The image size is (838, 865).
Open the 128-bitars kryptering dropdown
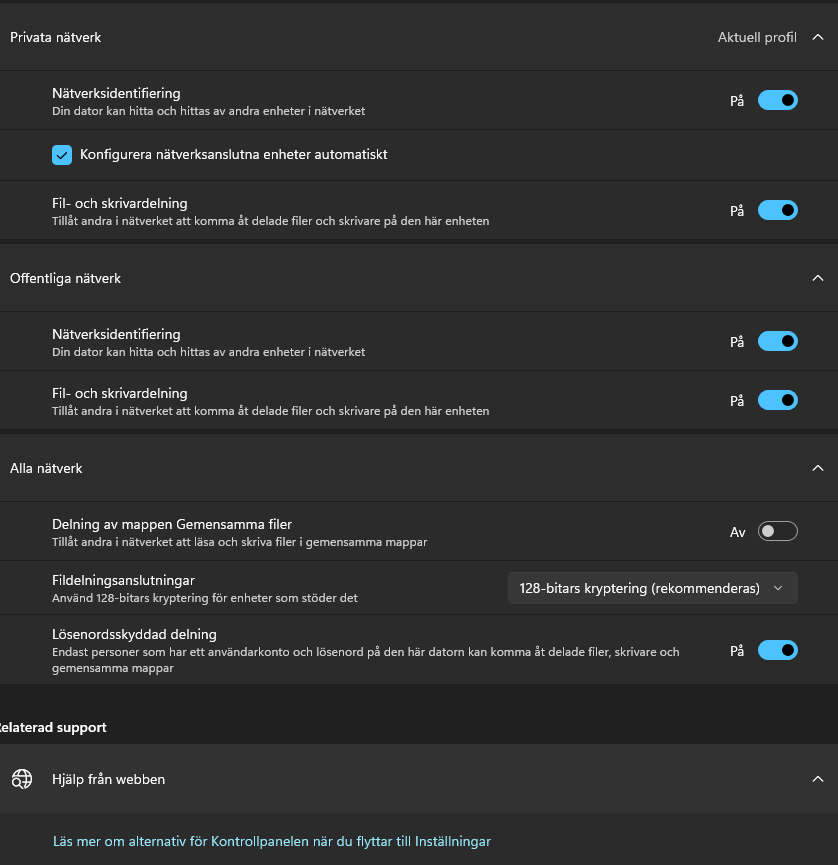(653, 588)
